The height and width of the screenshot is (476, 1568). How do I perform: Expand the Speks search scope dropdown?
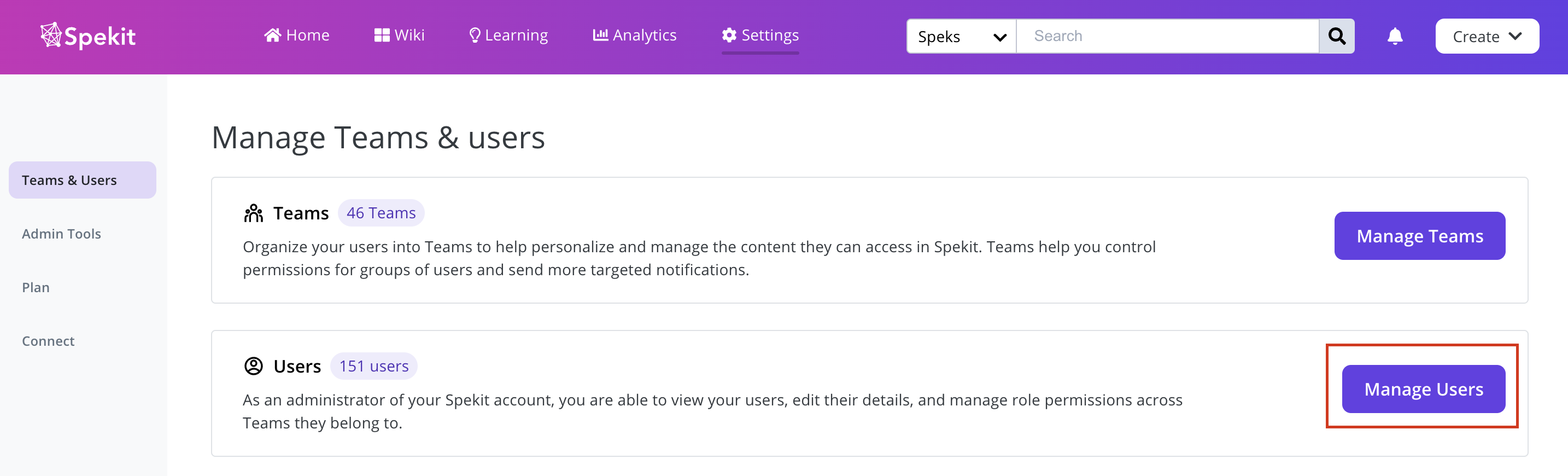[961, 36]
